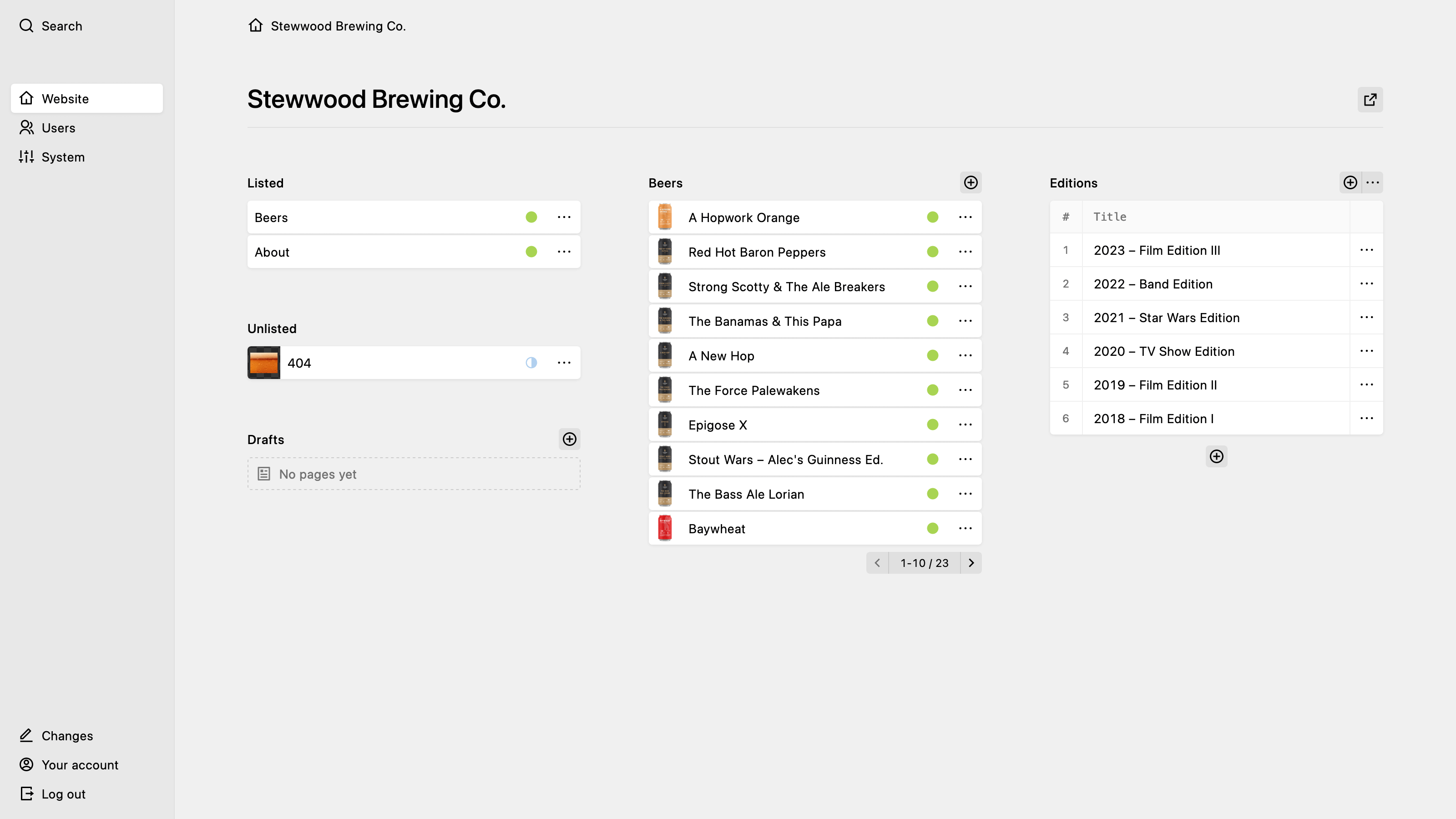
Task: Go to next page of beers
Action: (x=971, y=563)
